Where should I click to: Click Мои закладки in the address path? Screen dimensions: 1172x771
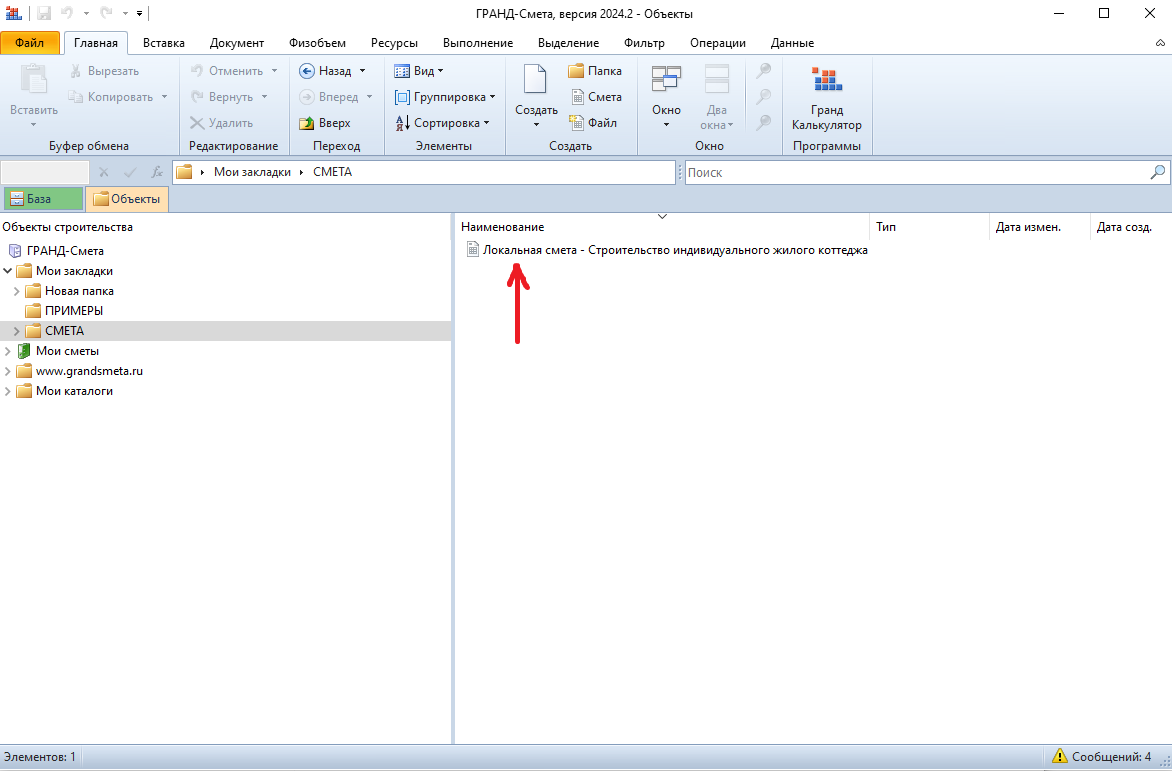(x=252, y=172)
